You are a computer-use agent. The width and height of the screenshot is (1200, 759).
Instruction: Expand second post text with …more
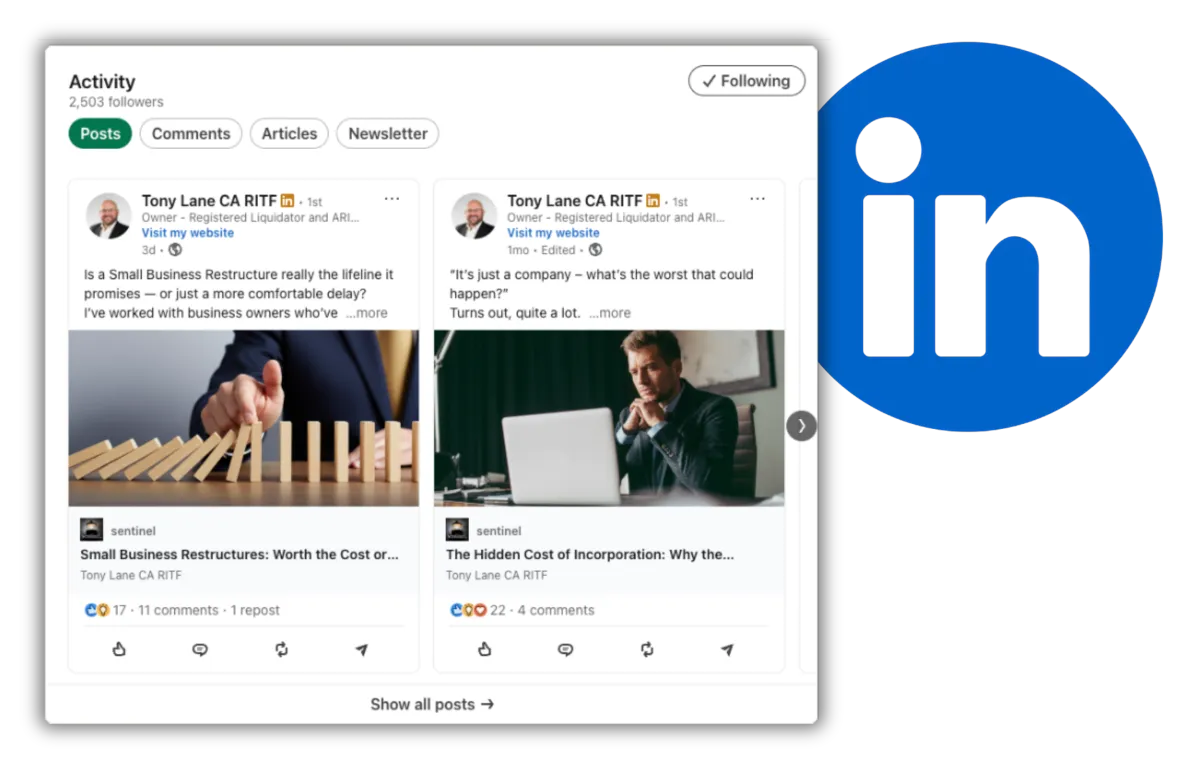tap(610, 313)
